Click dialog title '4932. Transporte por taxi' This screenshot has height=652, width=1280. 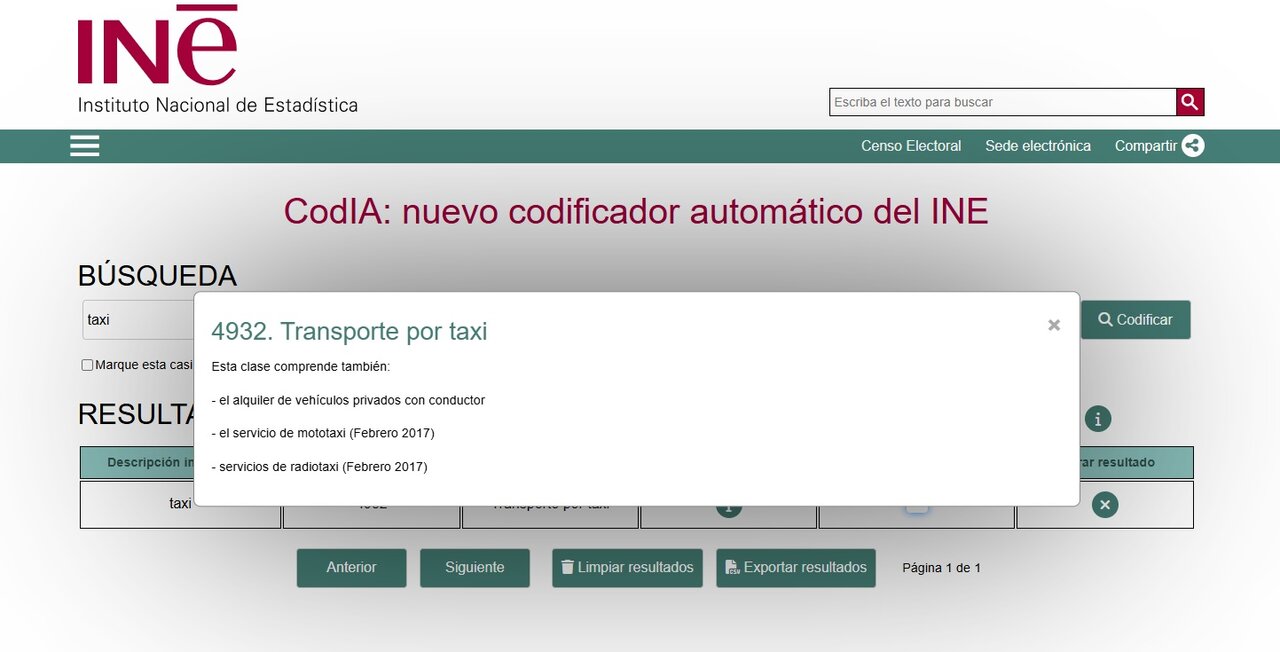pyautogui.click(x=349, y=331)
